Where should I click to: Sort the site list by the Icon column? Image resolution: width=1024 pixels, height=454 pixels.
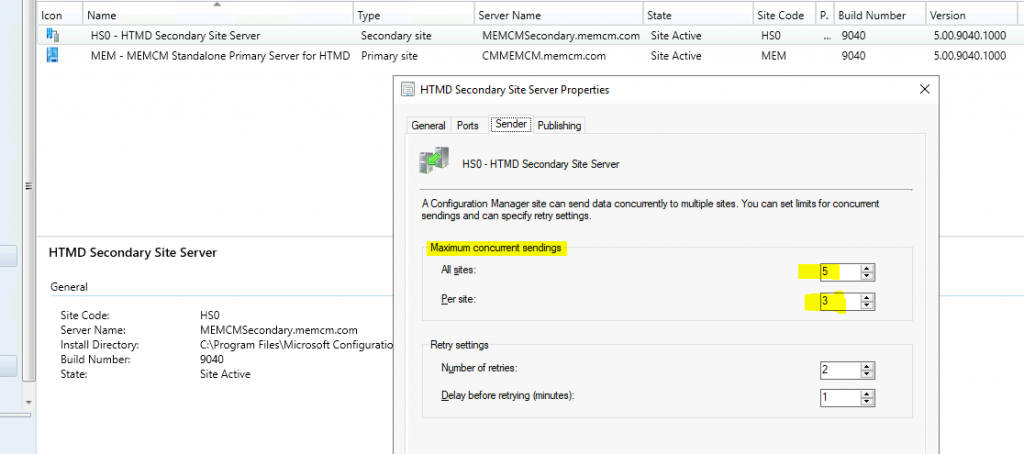coord(60,15)
